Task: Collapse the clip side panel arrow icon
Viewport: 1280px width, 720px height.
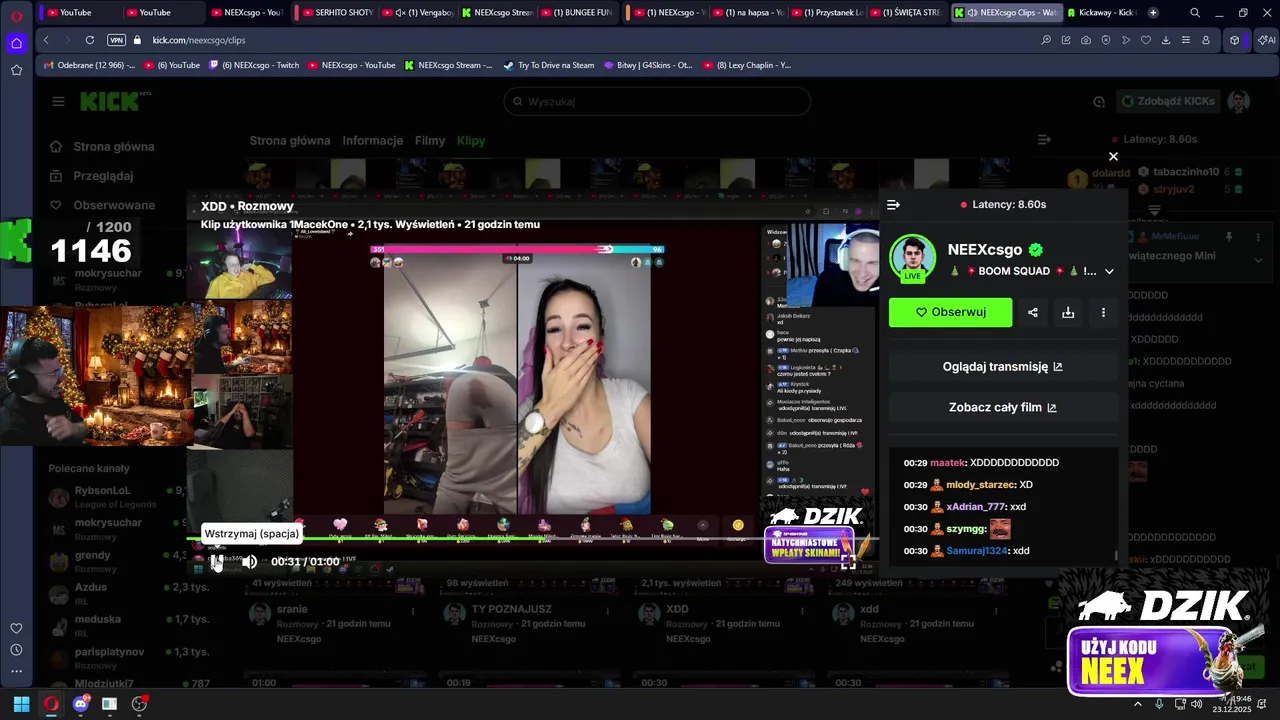Action: pyautogui.click(x=893, y=205)
